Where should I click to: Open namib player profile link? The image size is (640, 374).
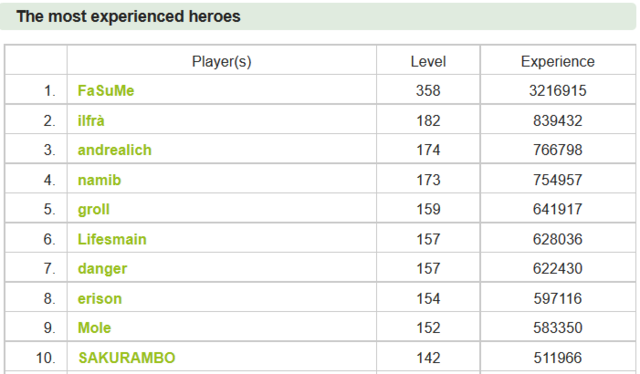(x=99, y=180)
